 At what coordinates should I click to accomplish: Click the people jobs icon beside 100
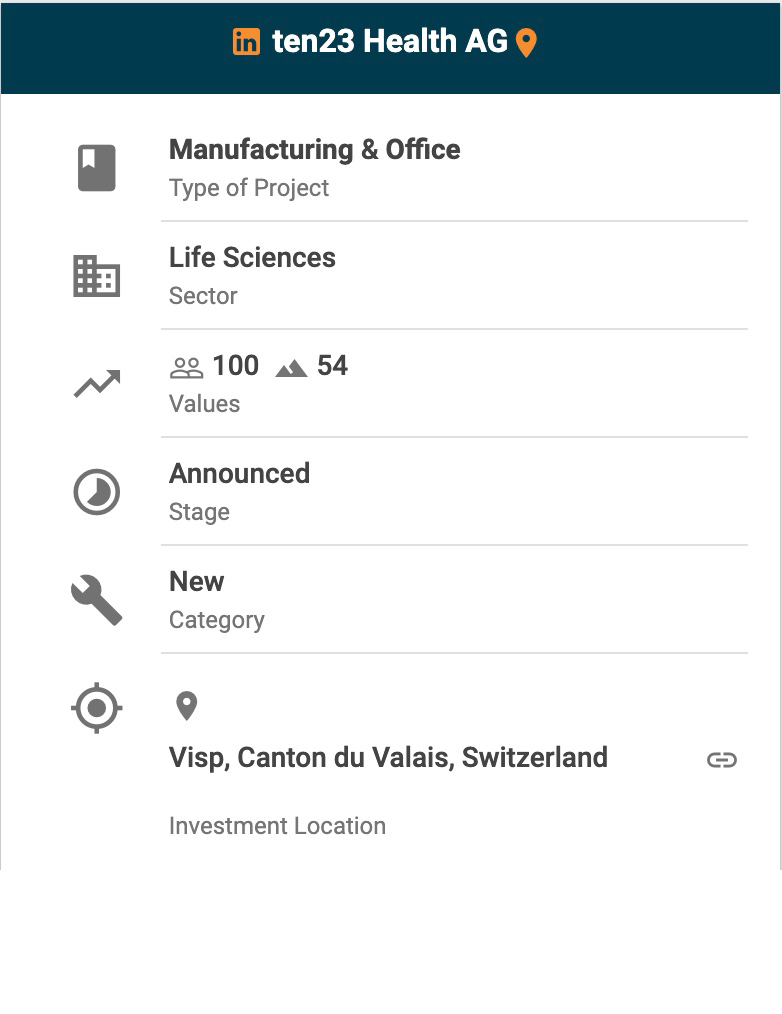click(186, 368)
